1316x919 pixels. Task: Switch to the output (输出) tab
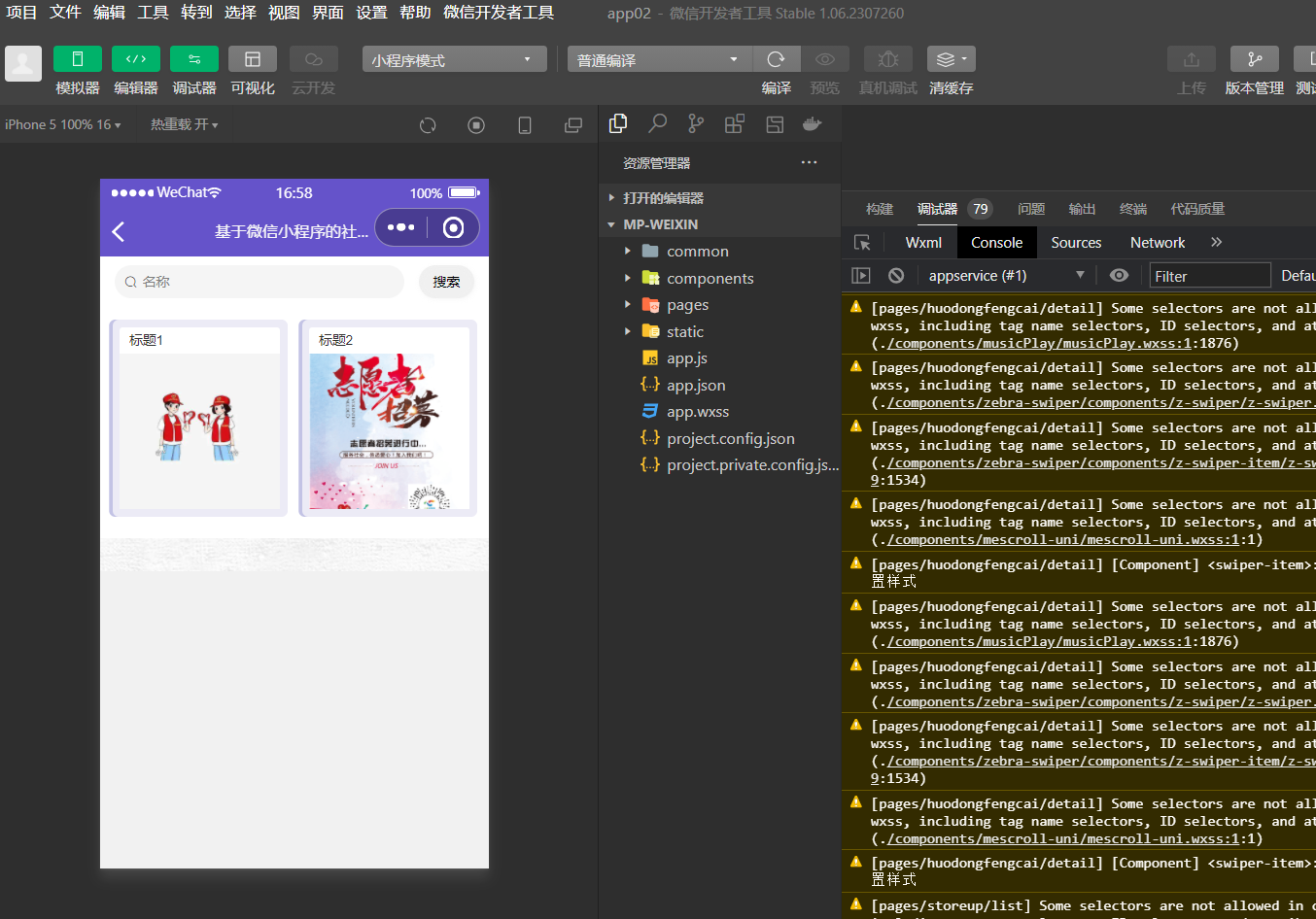(x=1082, y=209)
